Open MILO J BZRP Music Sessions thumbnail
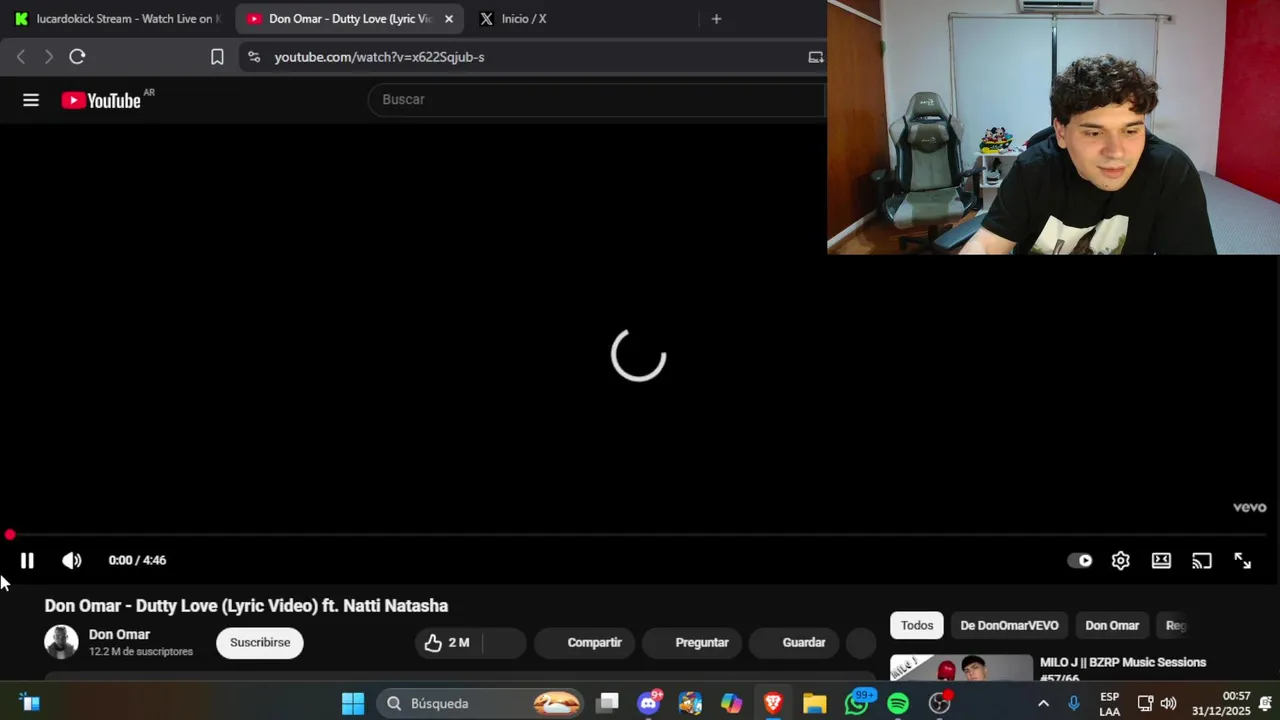Viewport: 1280px width, 720px height. pos(961,667)
